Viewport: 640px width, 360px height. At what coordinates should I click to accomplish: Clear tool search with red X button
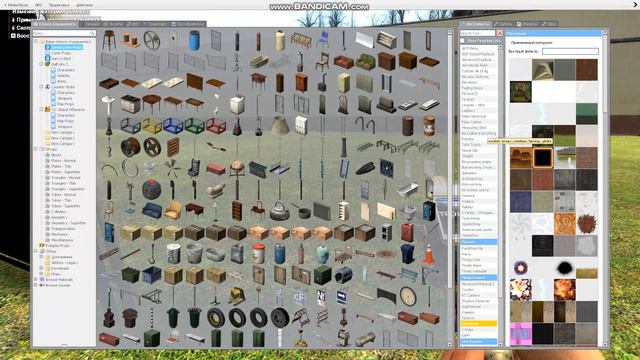click(500, 33)
